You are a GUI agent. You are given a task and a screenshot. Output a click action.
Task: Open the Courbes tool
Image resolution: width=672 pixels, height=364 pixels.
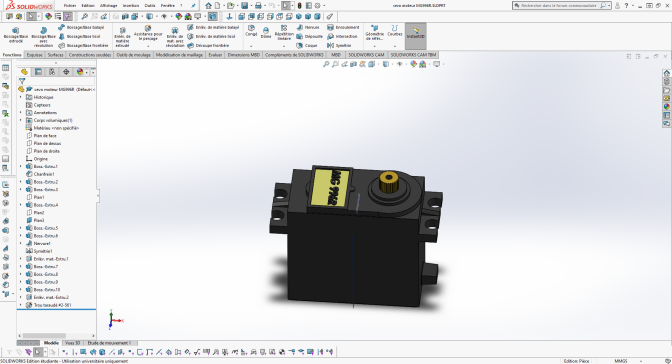point(395,31)
